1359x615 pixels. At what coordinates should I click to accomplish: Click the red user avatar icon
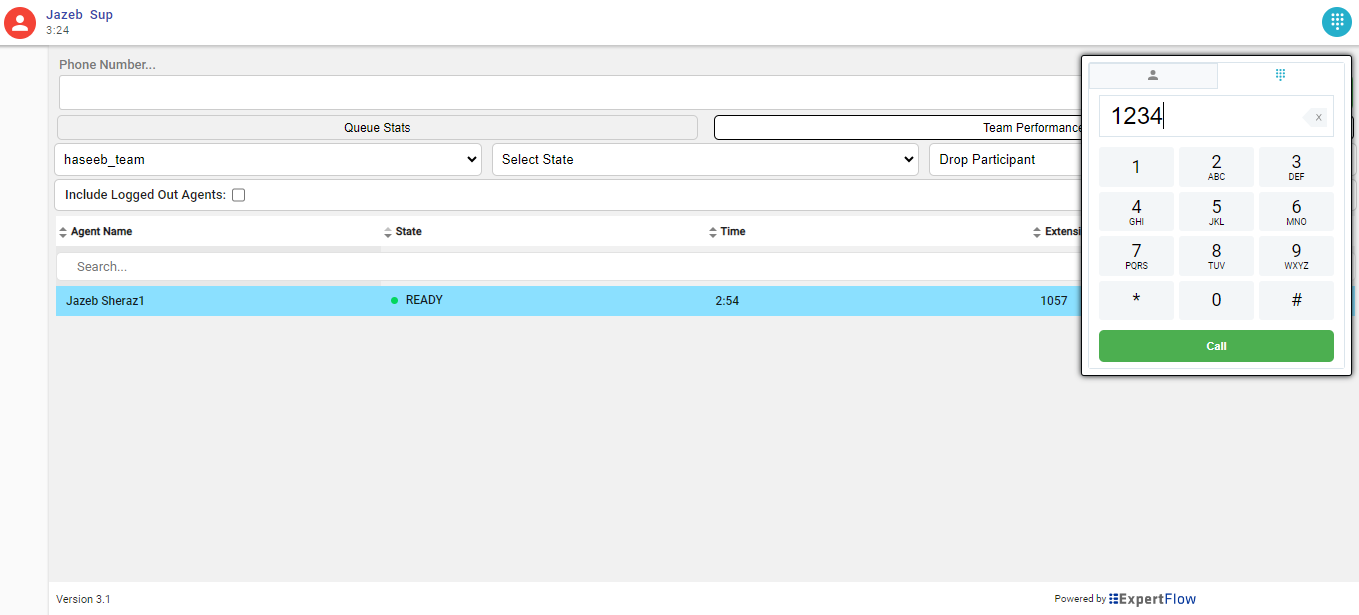(20, 22)
